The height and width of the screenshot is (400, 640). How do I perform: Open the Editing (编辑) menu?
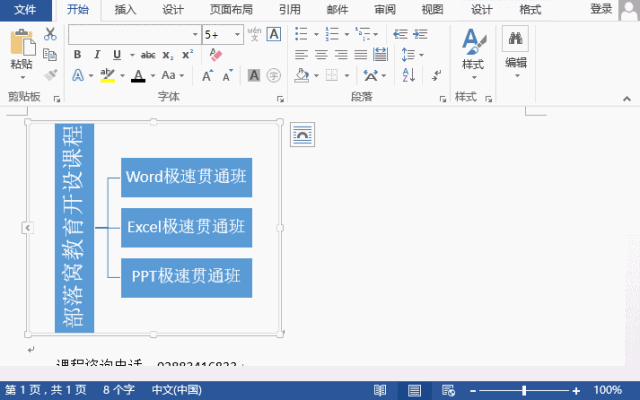click(x=516, y=53)
